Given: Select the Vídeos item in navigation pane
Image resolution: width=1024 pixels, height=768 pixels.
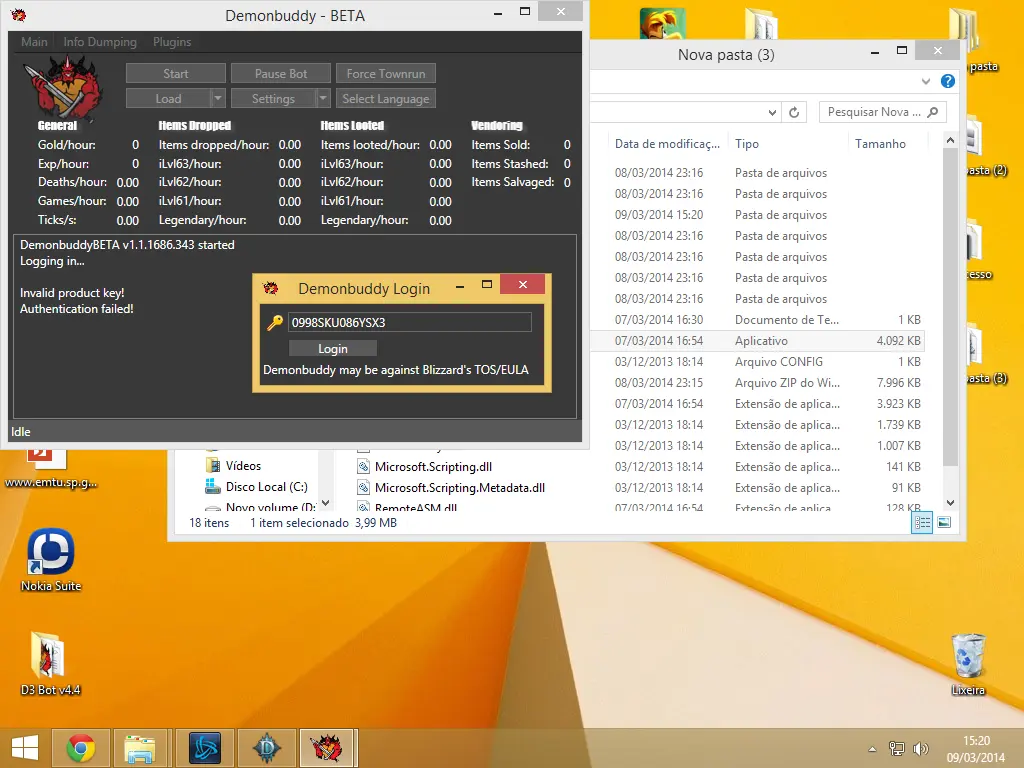Looking at the screenshot, I should [x=243, y=466].
